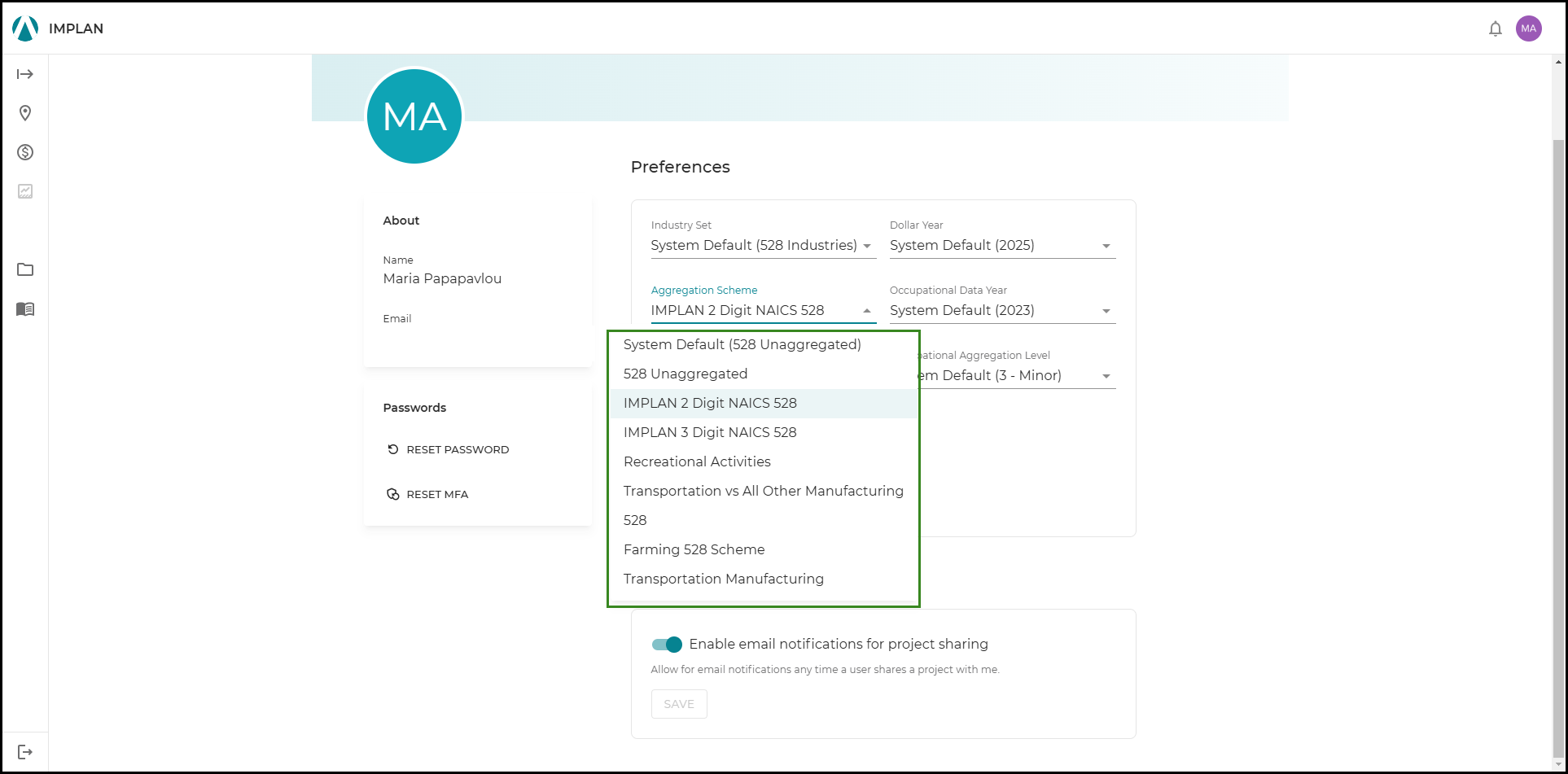
Task: Select IMPLAN 3 Digit NAICS 528 option
Action: 764,432
